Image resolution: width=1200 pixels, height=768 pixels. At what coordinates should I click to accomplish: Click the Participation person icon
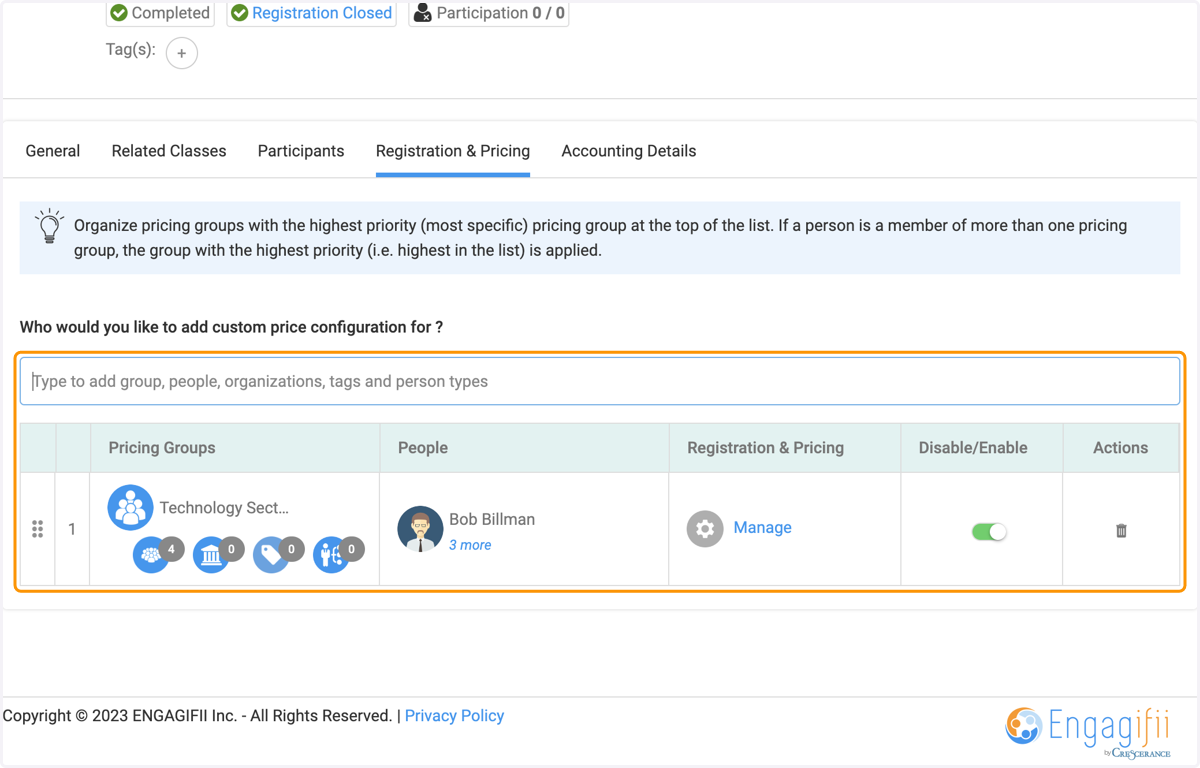click(x=423, y=13)
